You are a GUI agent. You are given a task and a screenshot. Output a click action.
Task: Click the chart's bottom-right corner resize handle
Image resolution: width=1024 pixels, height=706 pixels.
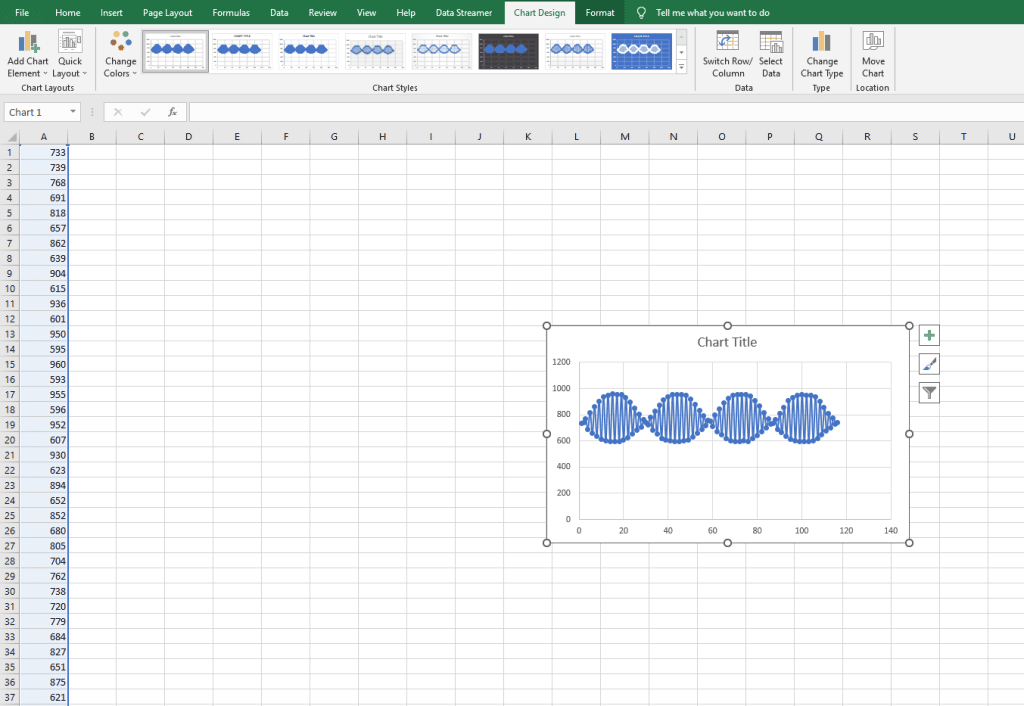click(x=909, y=543)
